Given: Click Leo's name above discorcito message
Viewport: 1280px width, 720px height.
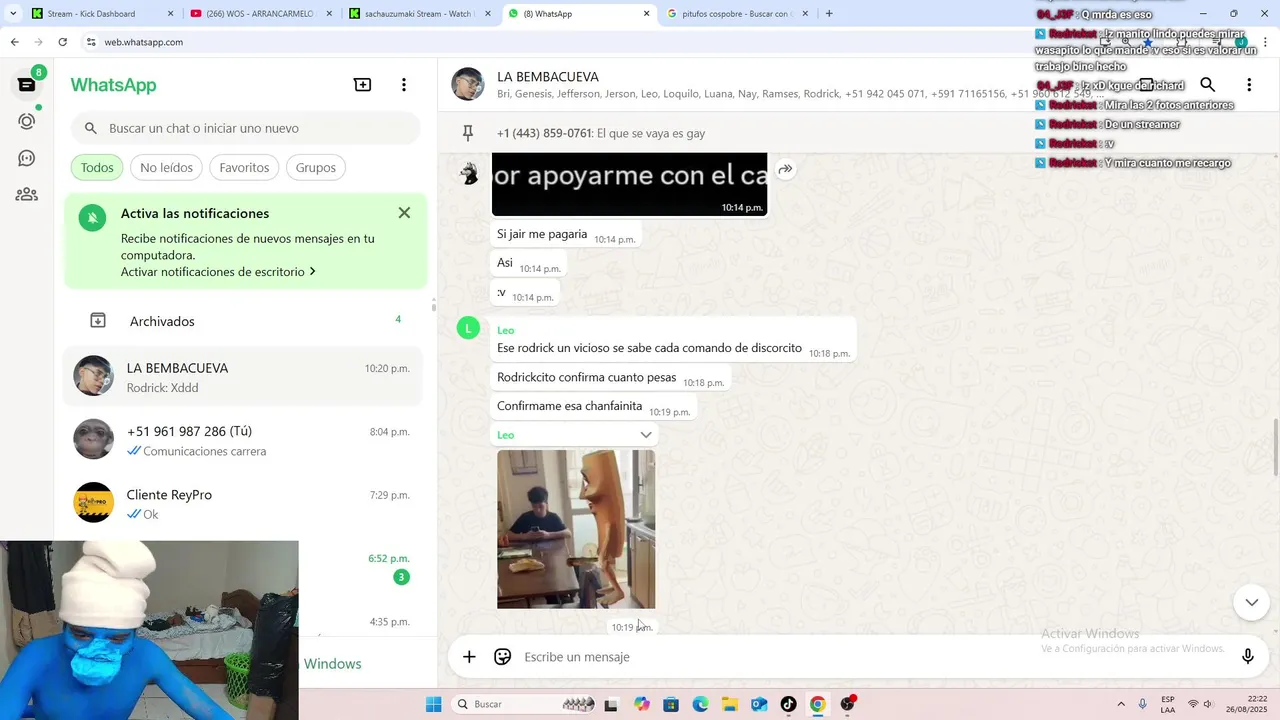Looking at the screenshot, I should (506, 330).
